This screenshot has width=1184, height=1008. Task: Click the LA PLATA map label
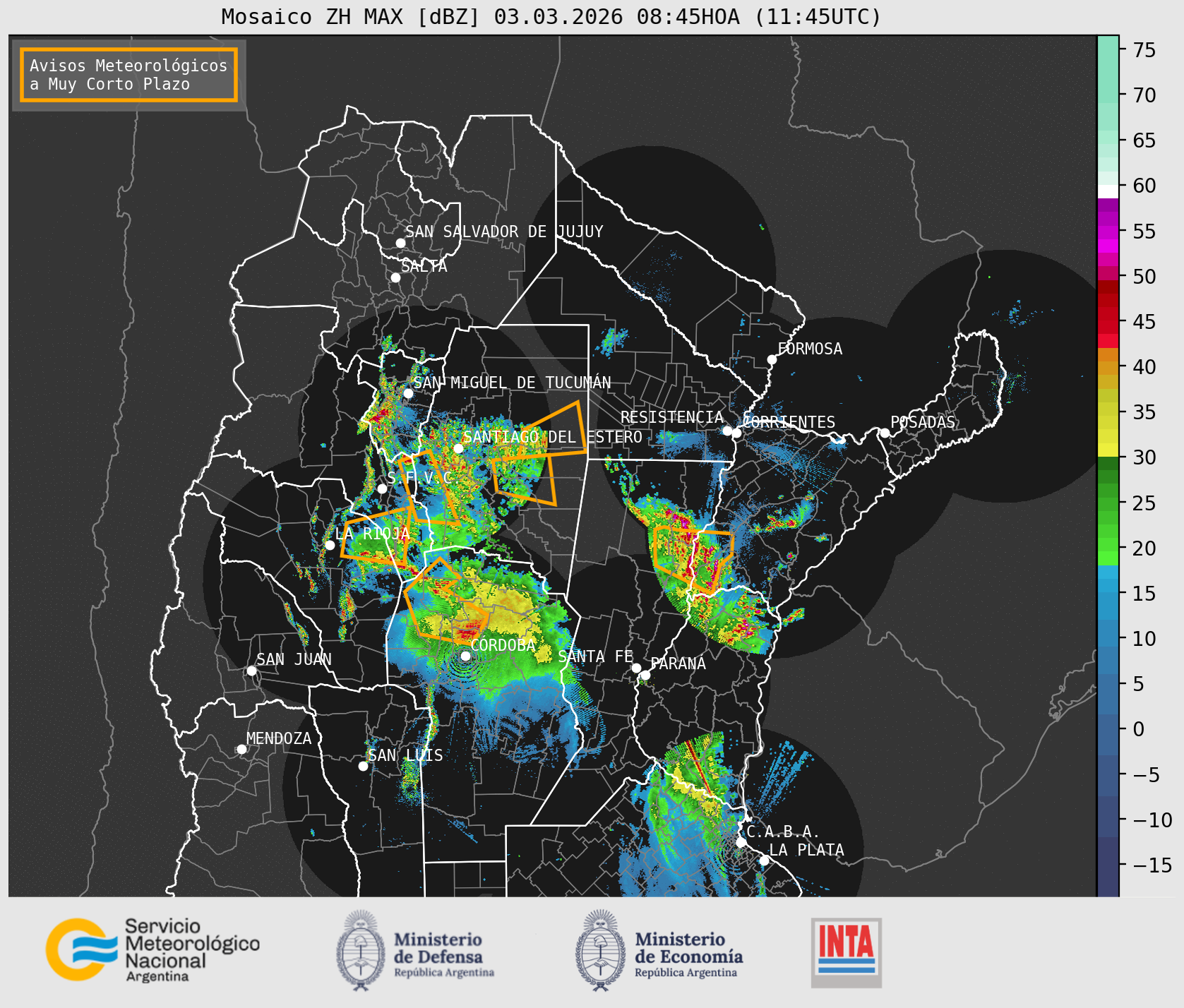pos(806,850)
